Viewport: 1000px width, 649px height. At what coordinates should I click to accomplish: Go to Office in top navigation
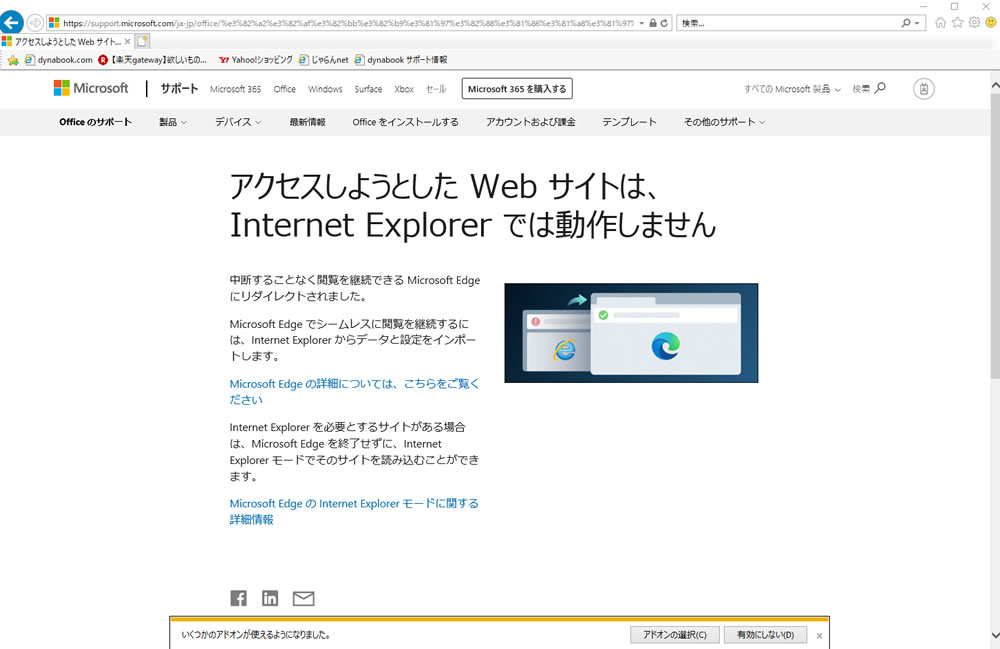pos(284,89)
